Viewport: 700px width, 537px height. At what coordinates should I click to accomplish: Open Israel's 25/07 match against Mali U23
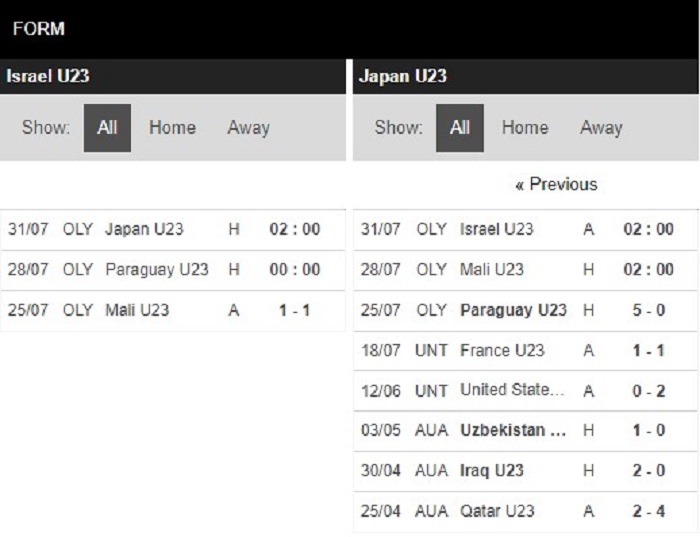173,311
